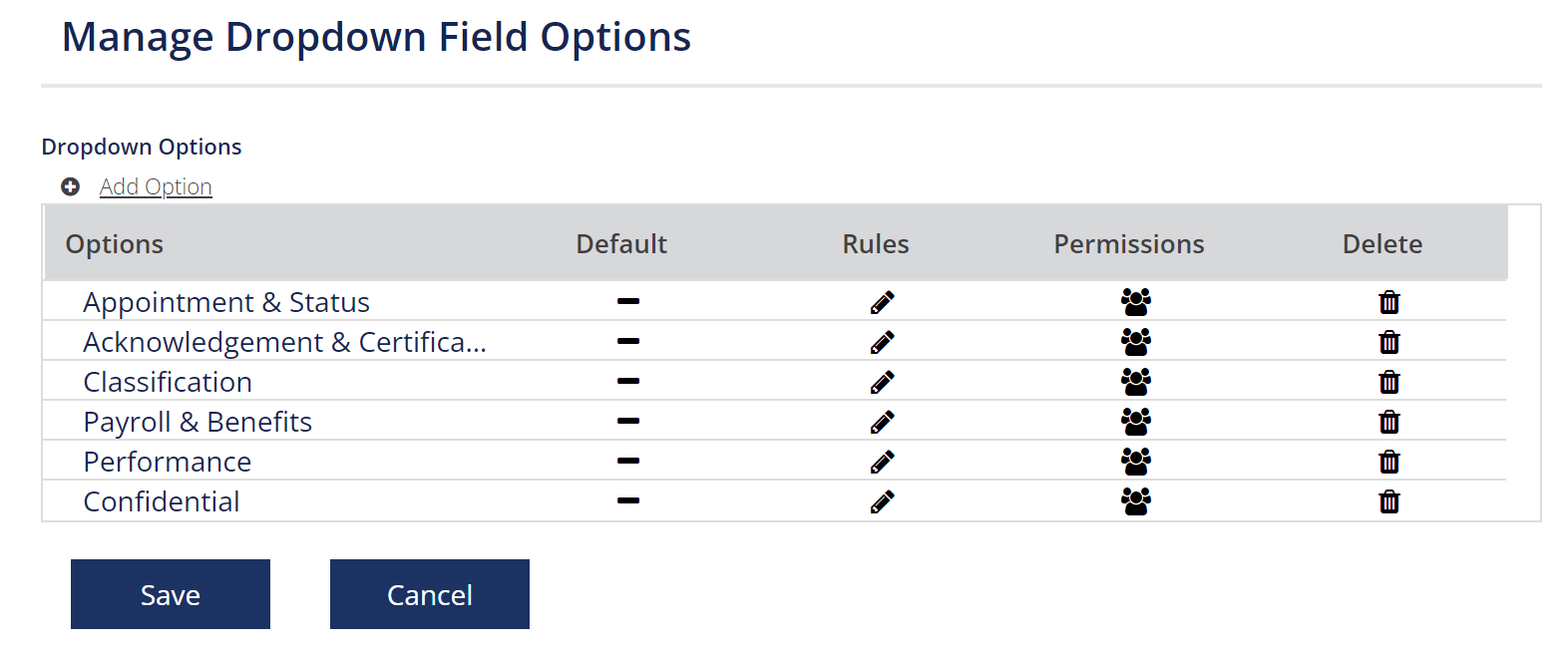Edit rules for the Classification option
Screen dimensions: 1568x650
(882, 382)
